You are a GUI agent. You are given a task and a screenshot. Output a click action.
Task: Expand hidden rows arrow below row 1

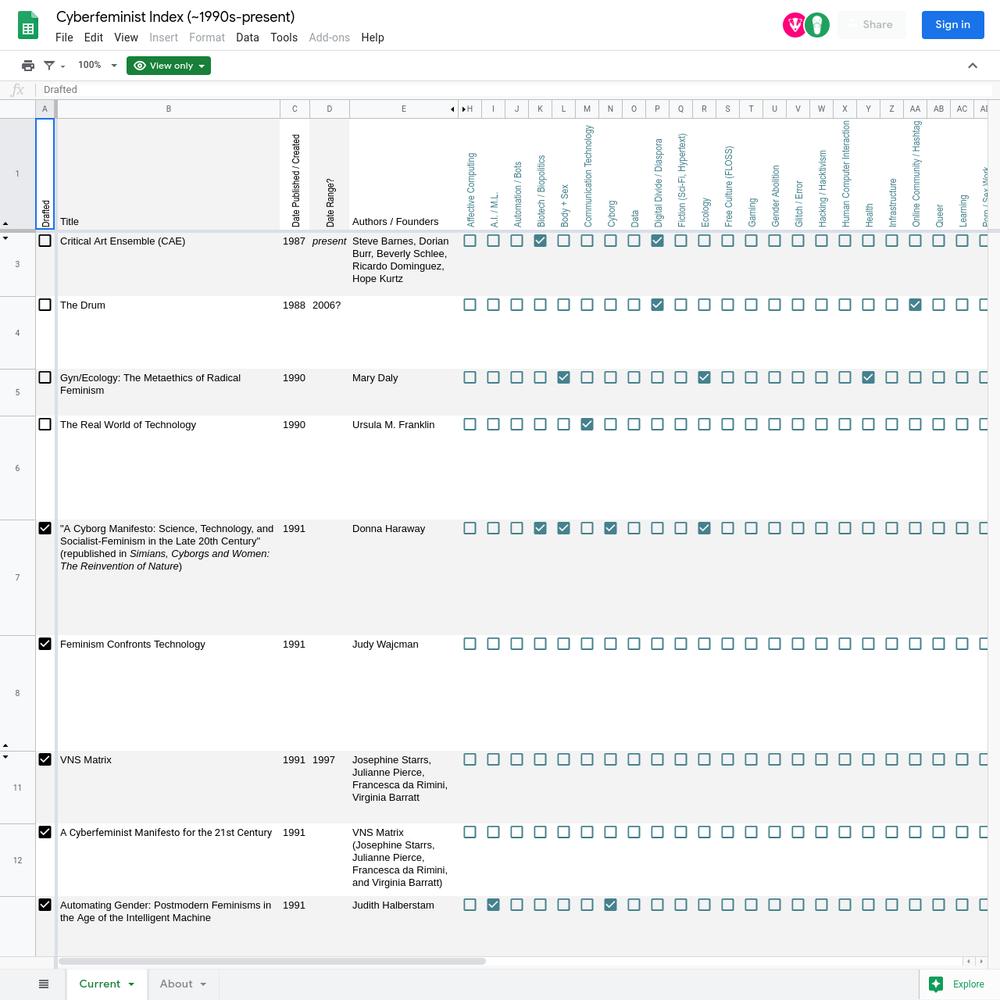pyautogui.click(x=6, y=224)
